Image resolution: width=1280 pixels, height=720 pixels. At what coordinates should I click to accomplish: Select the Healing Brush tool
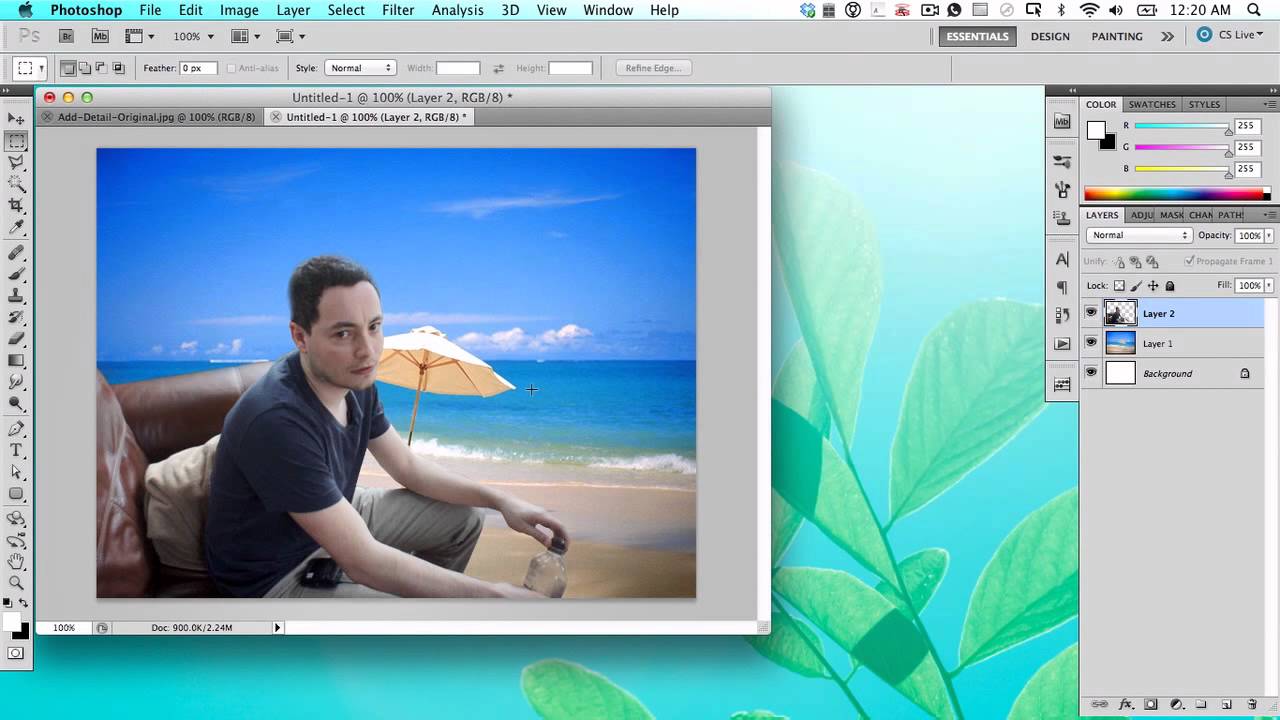[16, 253]
